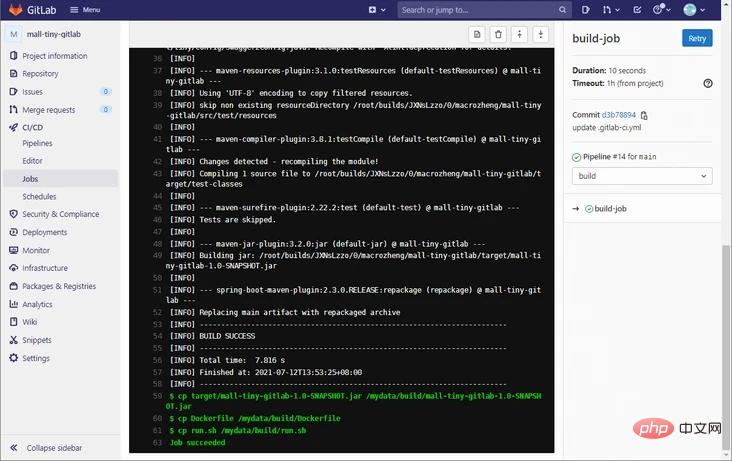Screen dimensions: 732x461
Task: Click the CI/CD rocket icon
Action: [14, 127]
